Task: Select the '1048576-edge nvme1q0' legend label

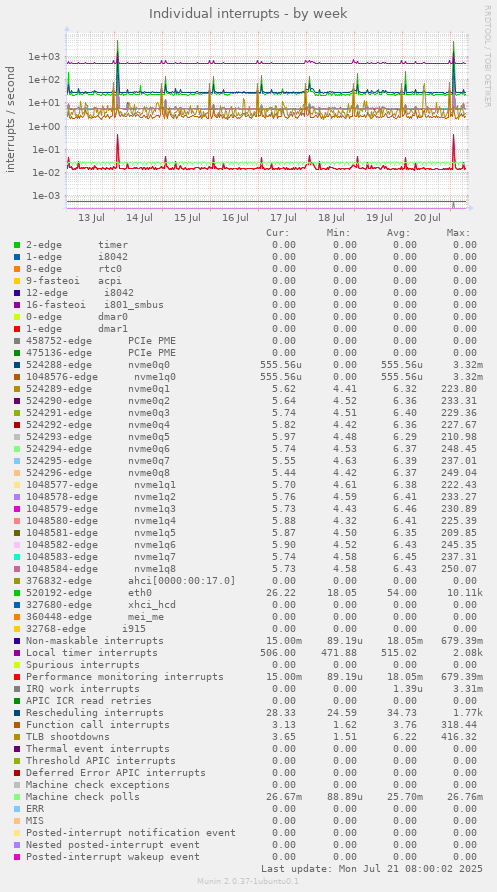Action: (x=101, y=376)
